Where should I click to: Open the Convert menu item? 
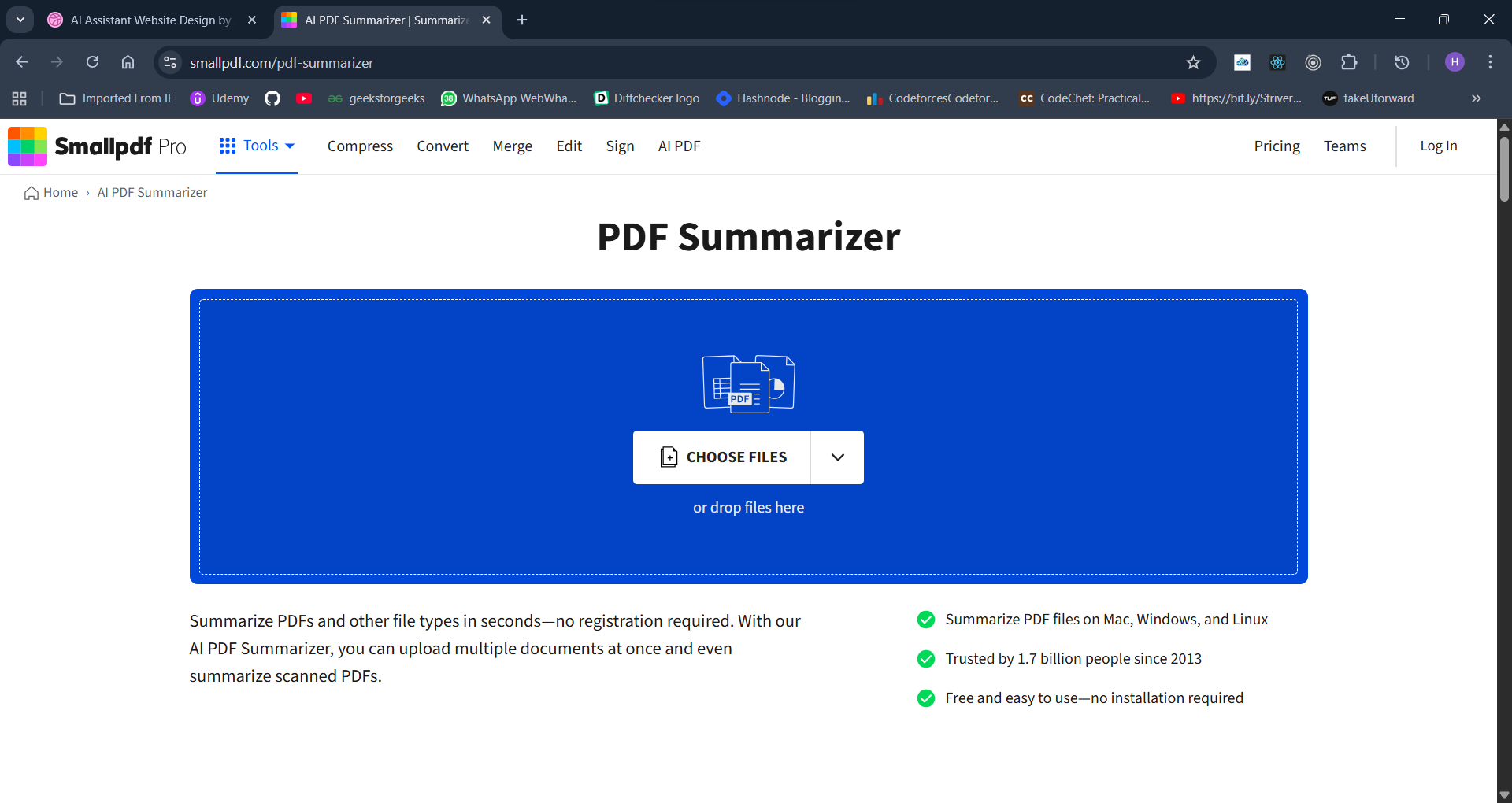click(443, 146)
